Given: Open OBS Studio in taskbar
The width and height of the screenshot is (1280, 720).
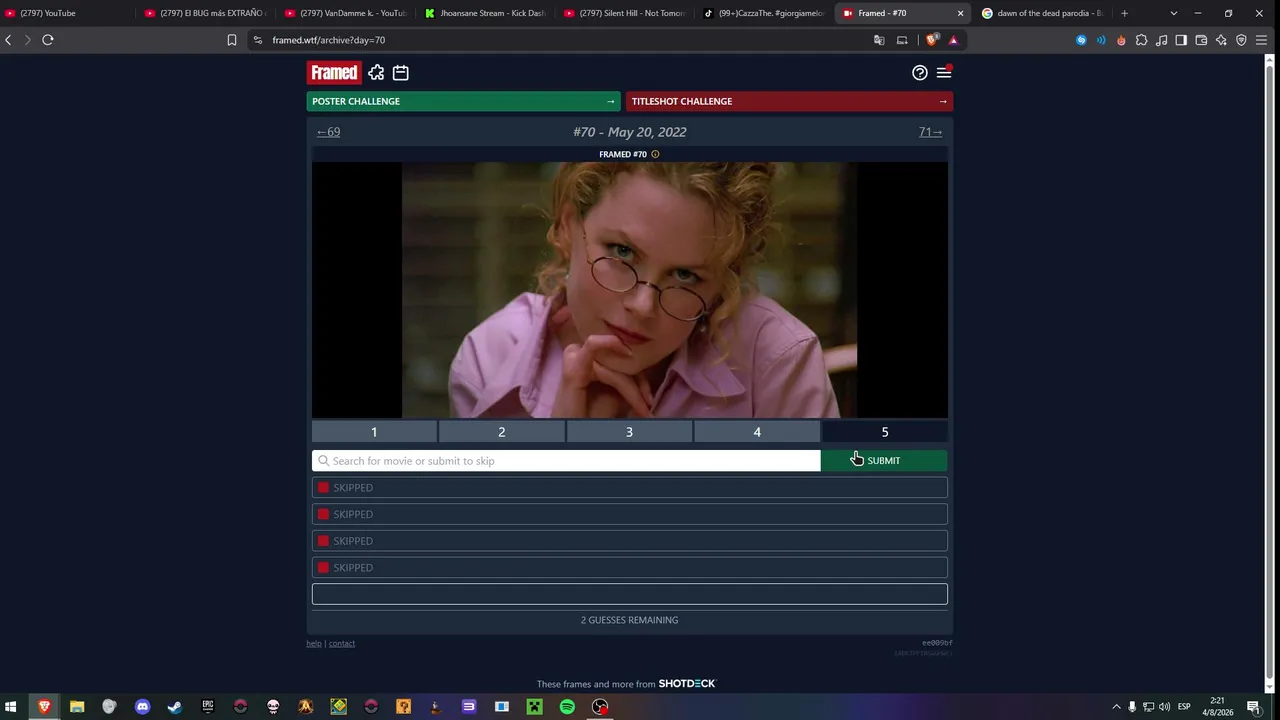Looking at the screenshot, I should [x=600, y=707].
